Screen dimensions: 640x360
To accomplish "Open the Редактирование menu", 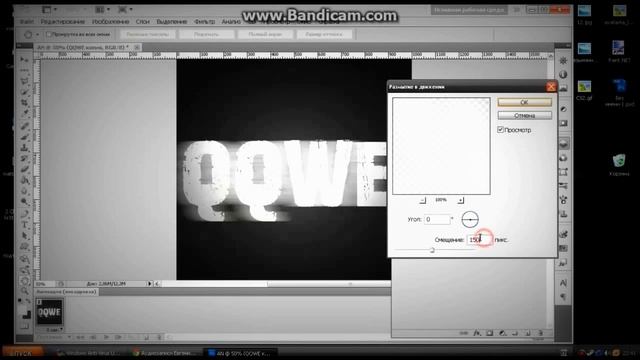I will [x=62, y=21].
